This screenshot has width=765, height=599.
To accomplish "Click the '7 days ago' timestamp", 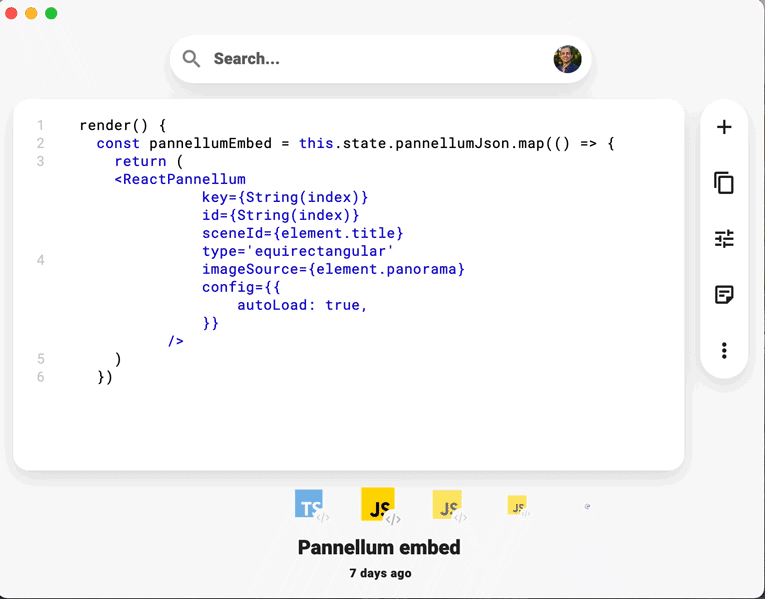I will [380, 573].
